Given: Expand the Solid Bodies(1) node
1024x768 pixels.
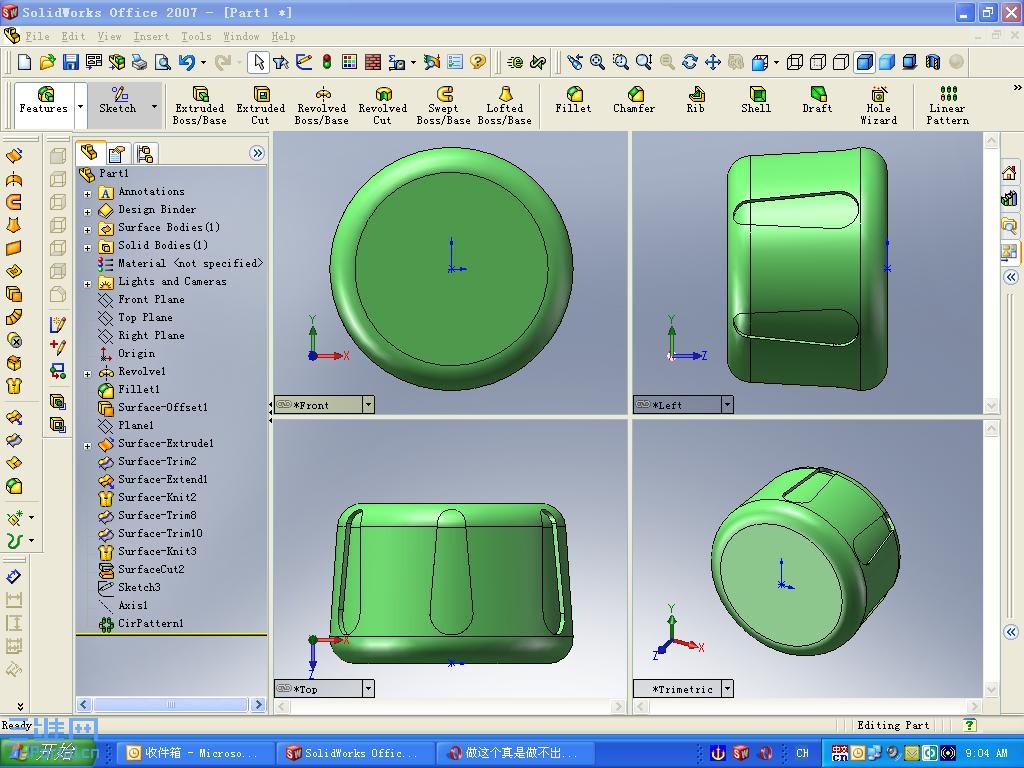Looking at the screenshot, I should pyautogui.click(x=88, y=248).
